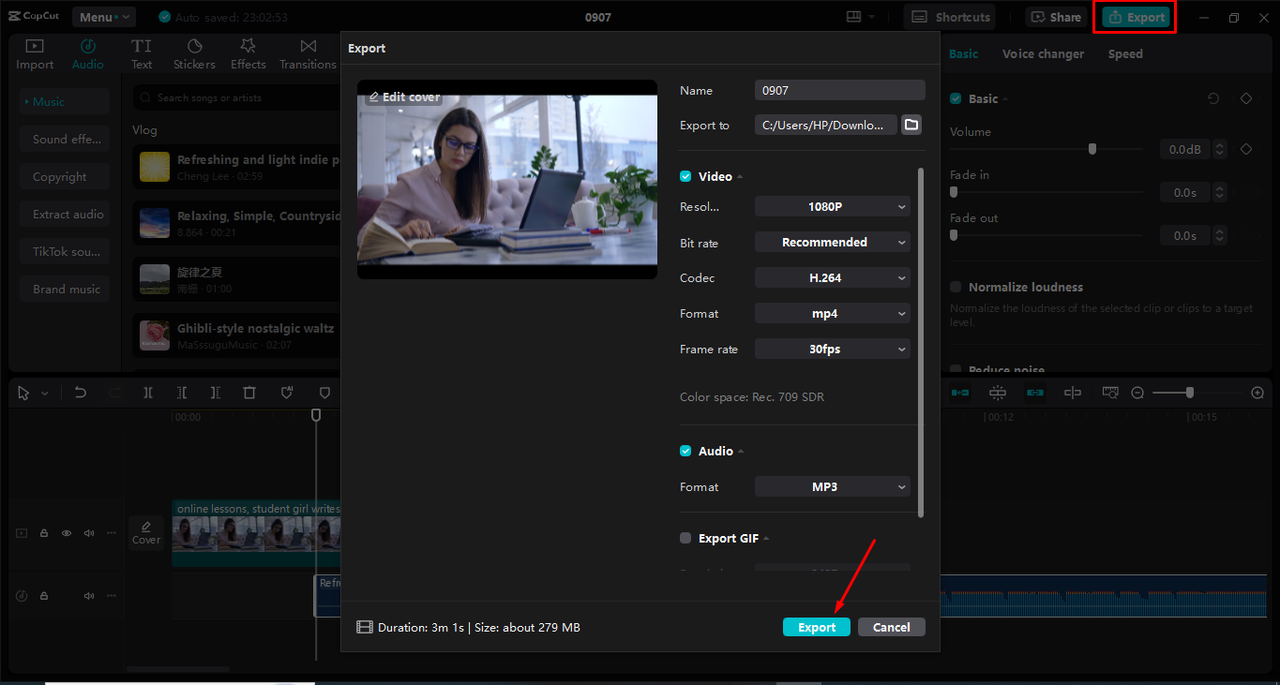Collapse the Video section arrow
1280x685 pixels.
point(741,177)
